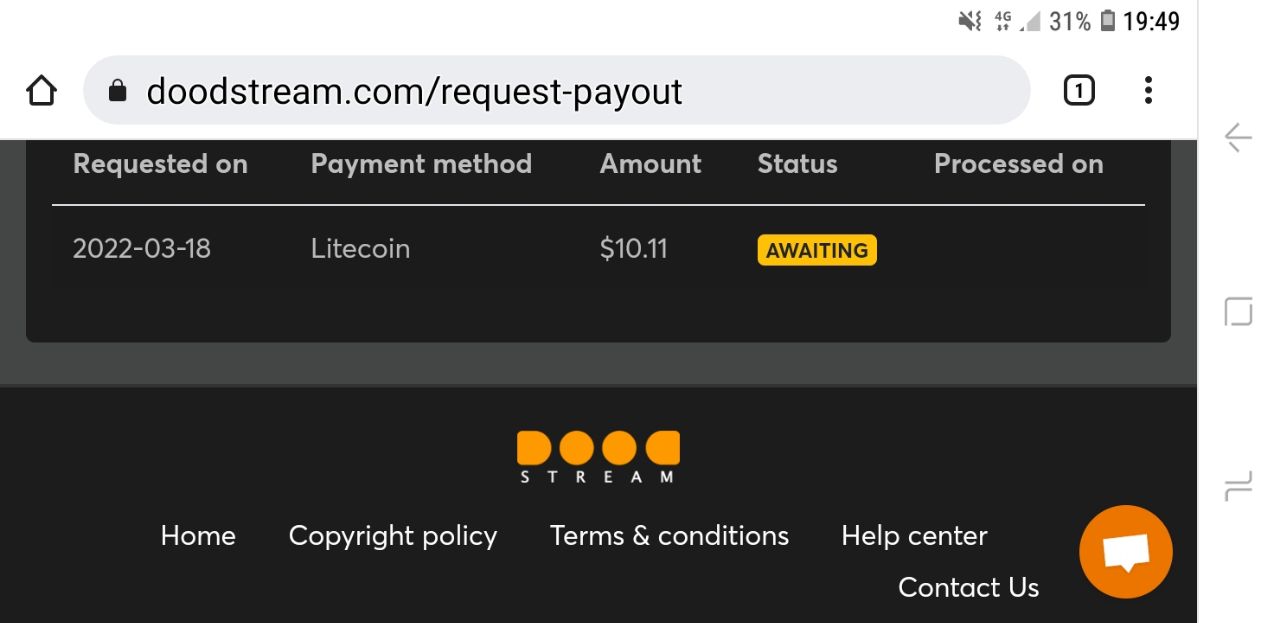Open the Contact Us link
This screenshot has height=623, width=1280.
(968, 587)
